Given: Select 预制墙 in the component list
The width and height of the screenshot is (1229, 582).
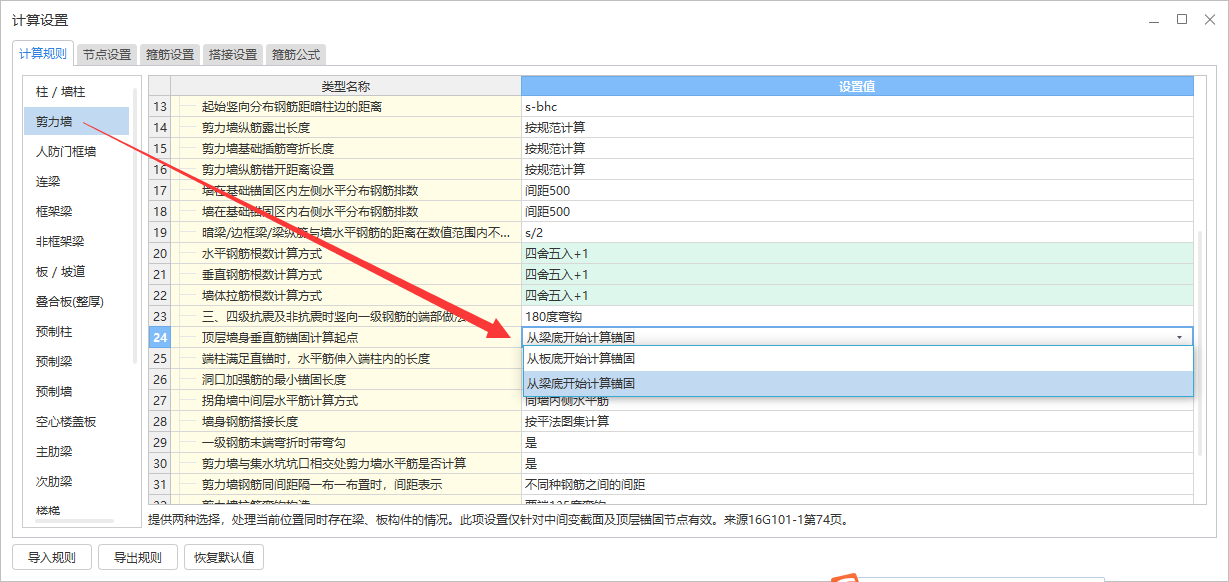Looking at the screenshot, I should click(77, 391).
